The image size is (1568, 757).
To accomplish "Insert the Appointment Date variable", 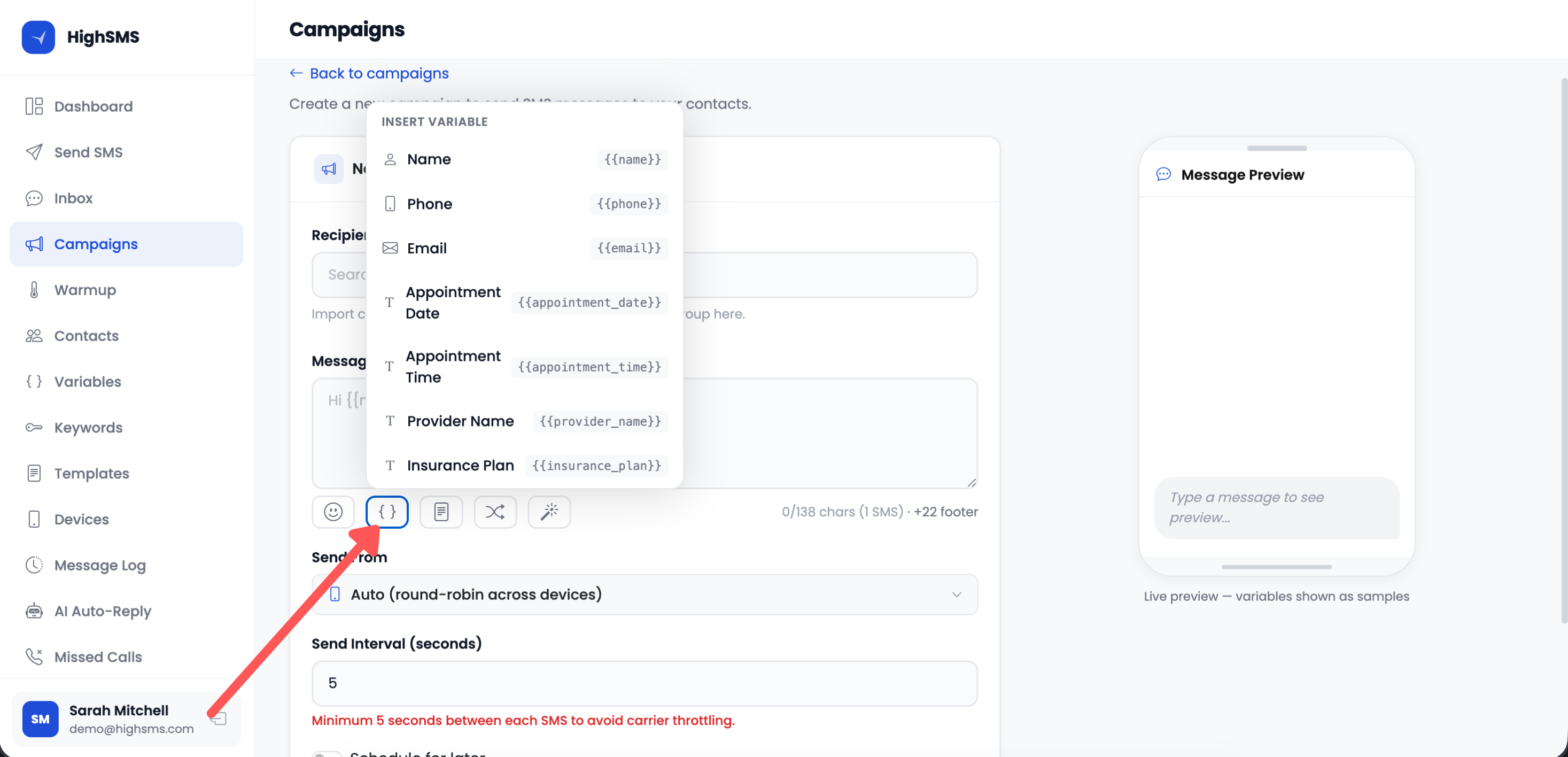I will [x=524, y=303].
